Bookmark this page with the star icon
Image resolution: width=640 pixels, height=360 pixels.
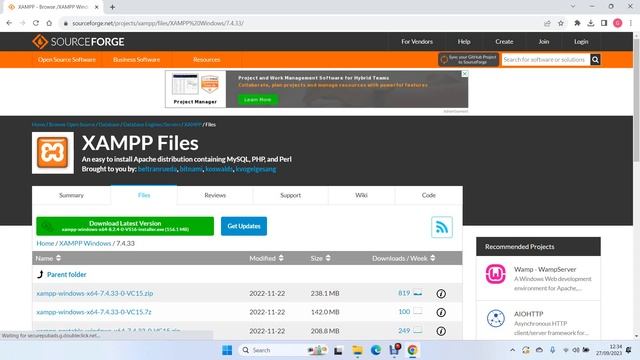point(561,23)
